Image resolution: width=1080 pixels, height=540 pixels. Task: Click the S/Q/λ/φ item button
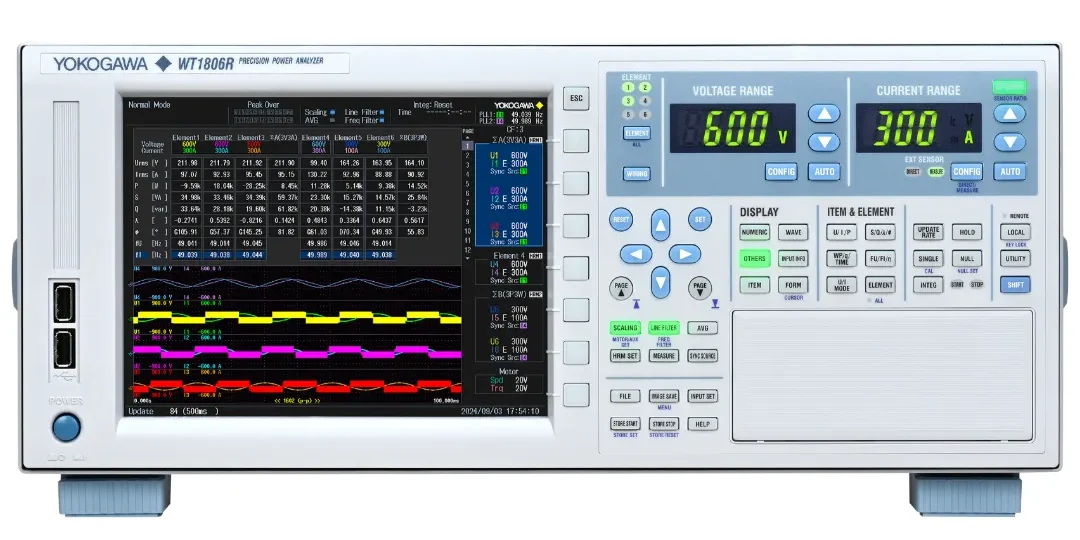[880, 233]
